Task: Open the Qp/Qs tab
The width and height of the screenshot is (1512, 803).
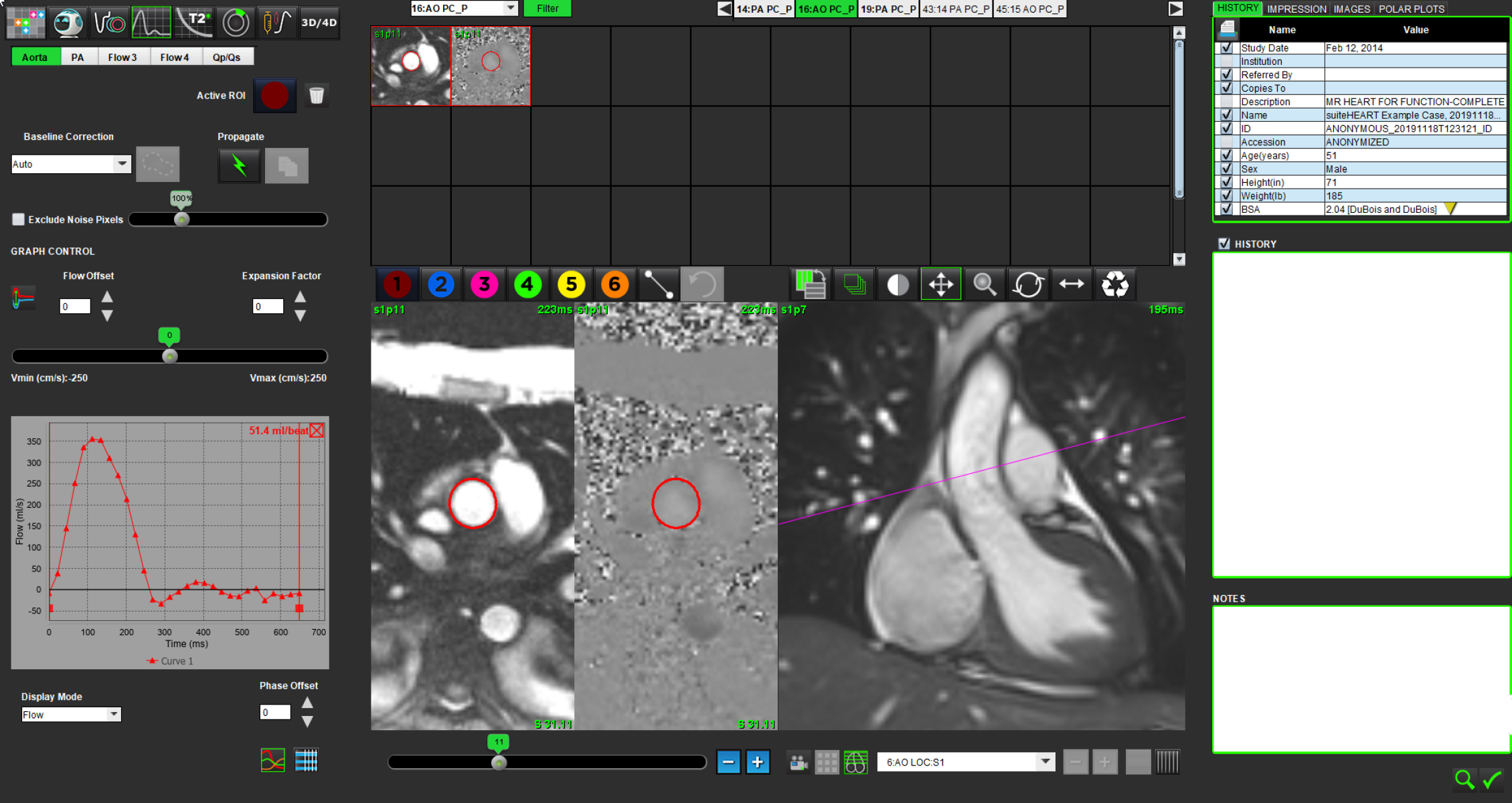Action: [x=226, y=57]
